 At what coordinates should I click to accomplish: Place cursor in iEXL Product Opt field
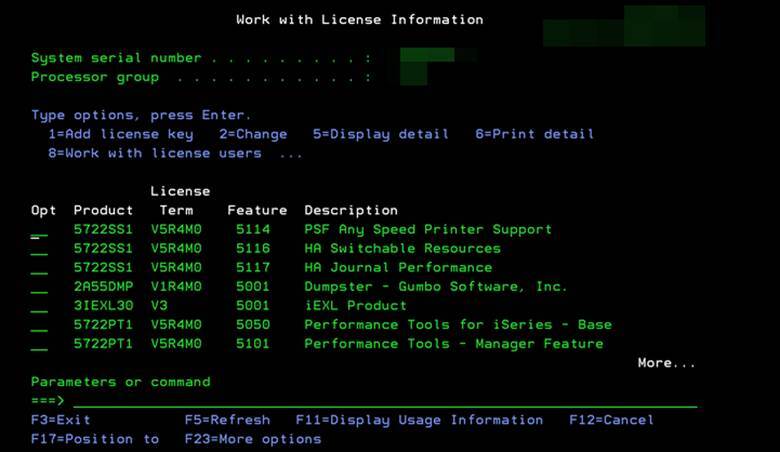[39, 306]
